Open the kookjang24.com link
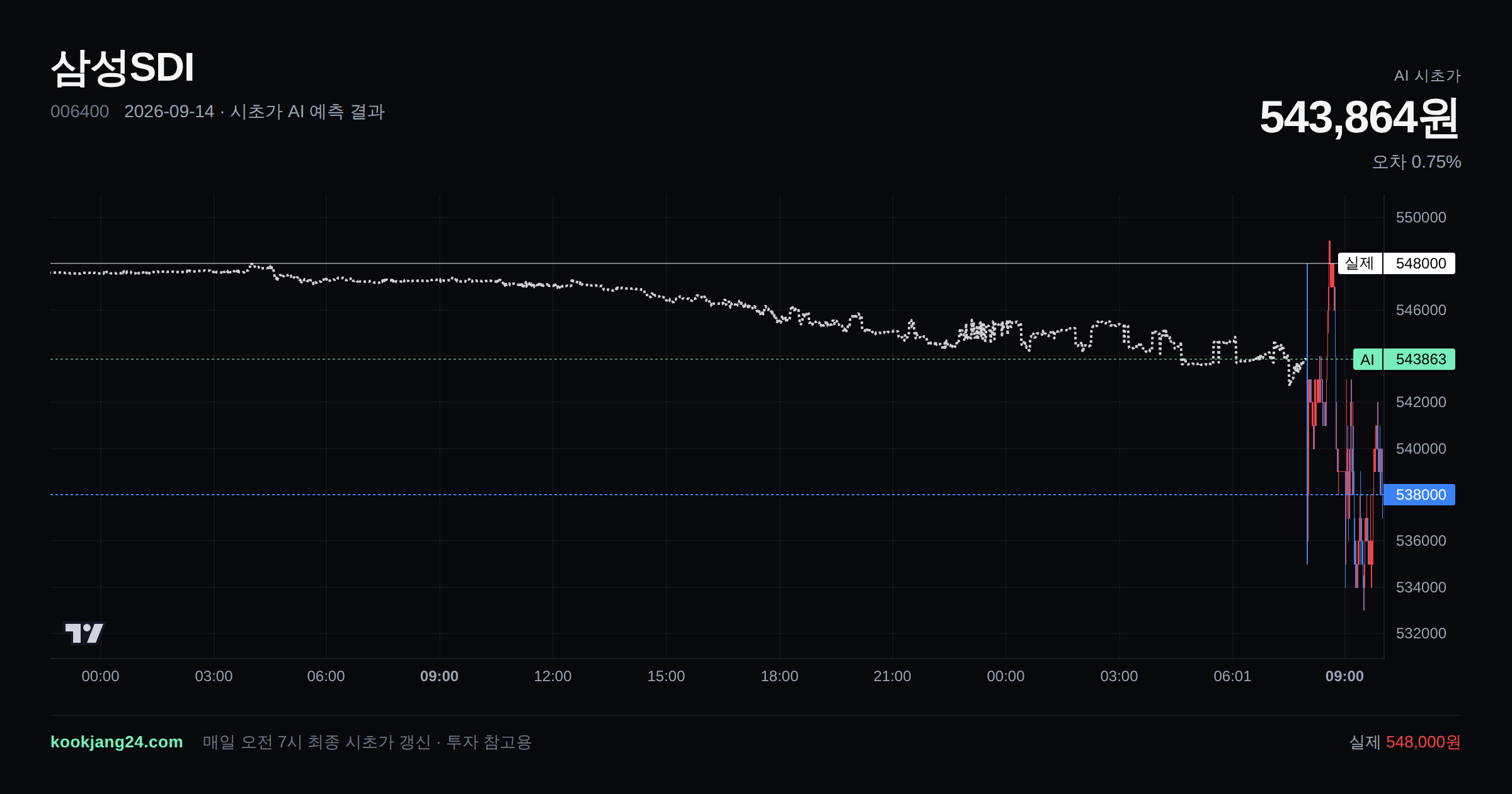Viewport: 1512px width, 794px height. [117, 742]
